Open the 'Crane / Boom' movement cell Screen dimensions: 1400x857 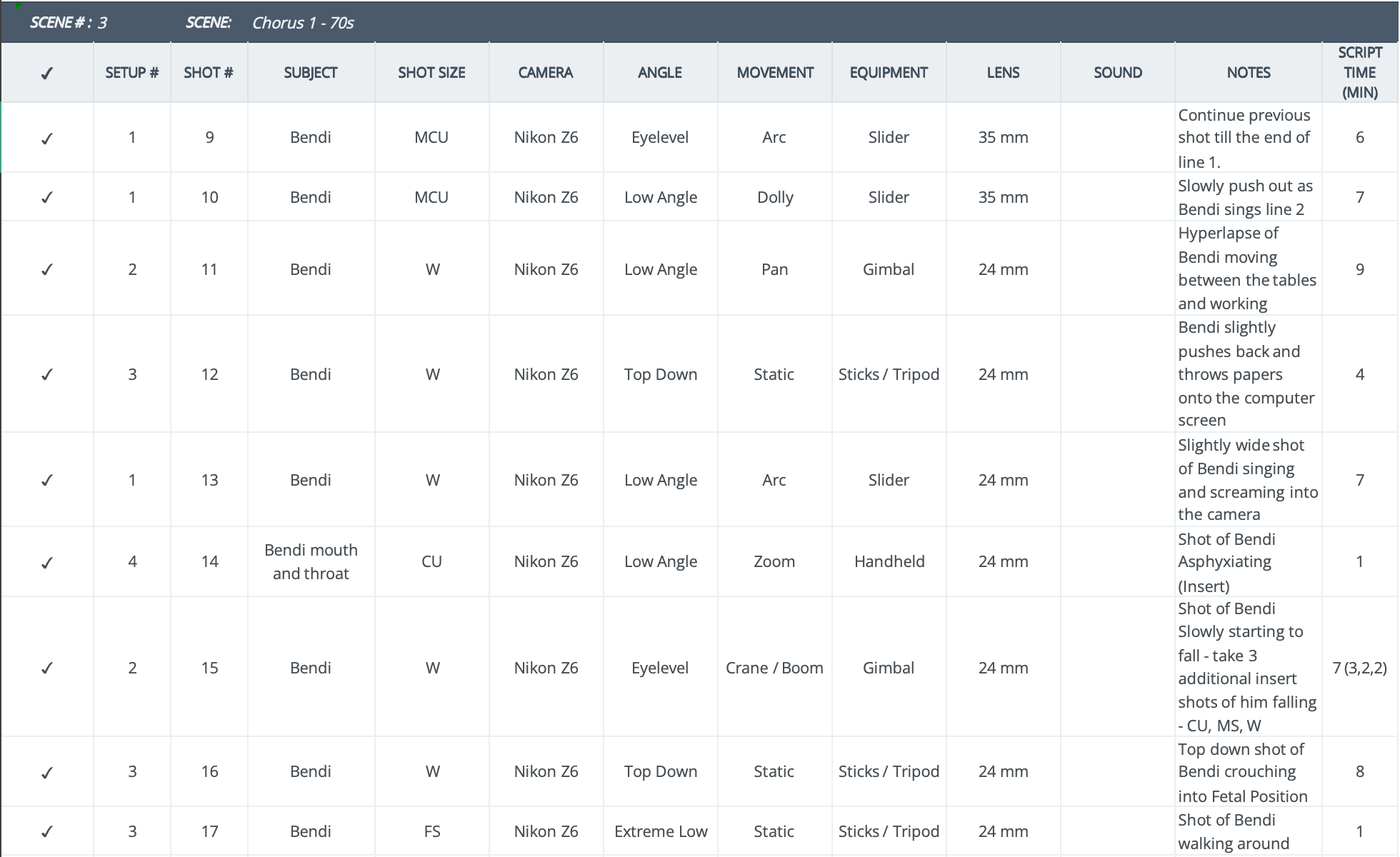pos(774,668)
